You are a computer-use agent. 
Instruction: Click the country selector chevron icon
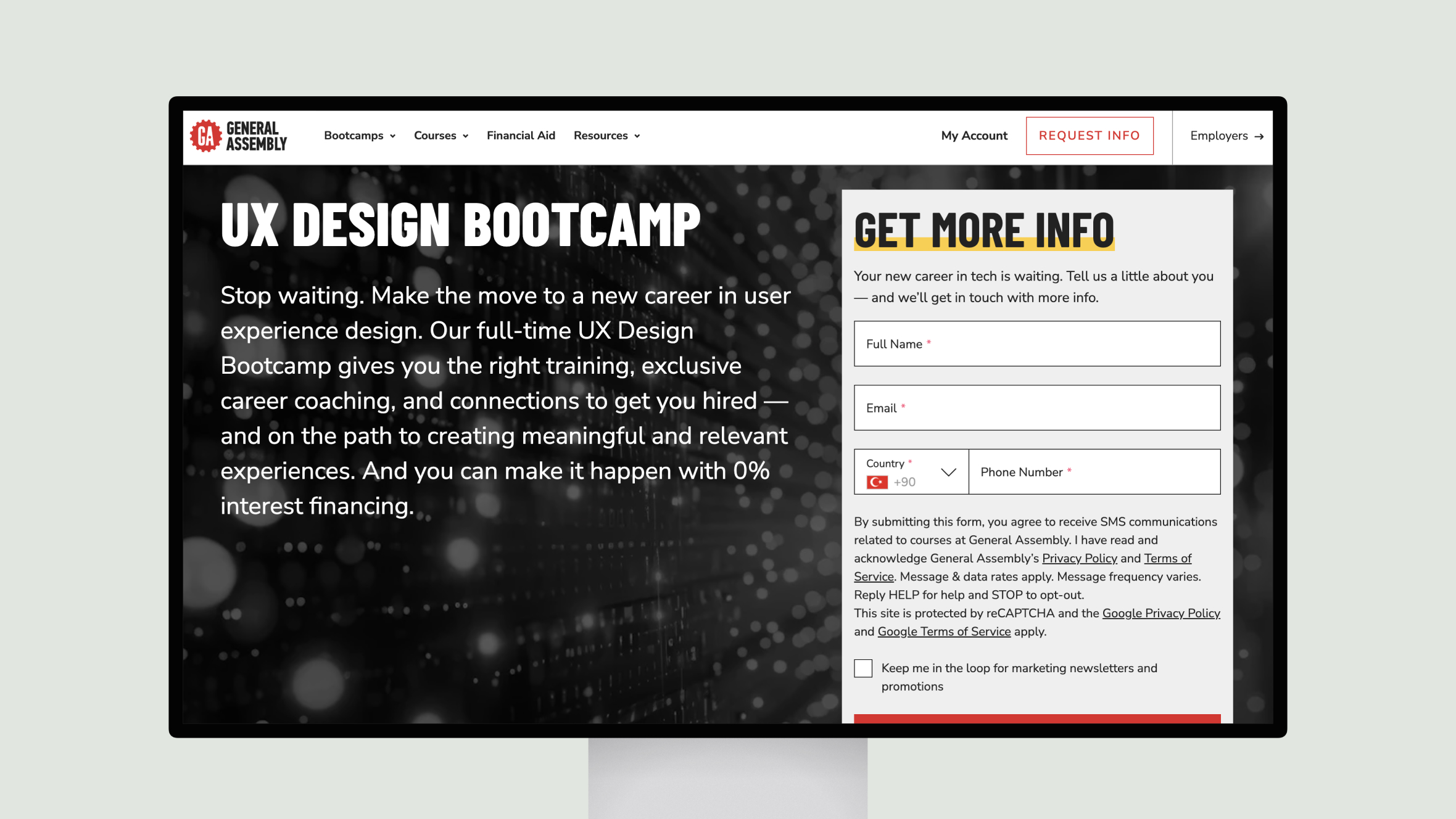pyautogui.click(x=949, y=472)
